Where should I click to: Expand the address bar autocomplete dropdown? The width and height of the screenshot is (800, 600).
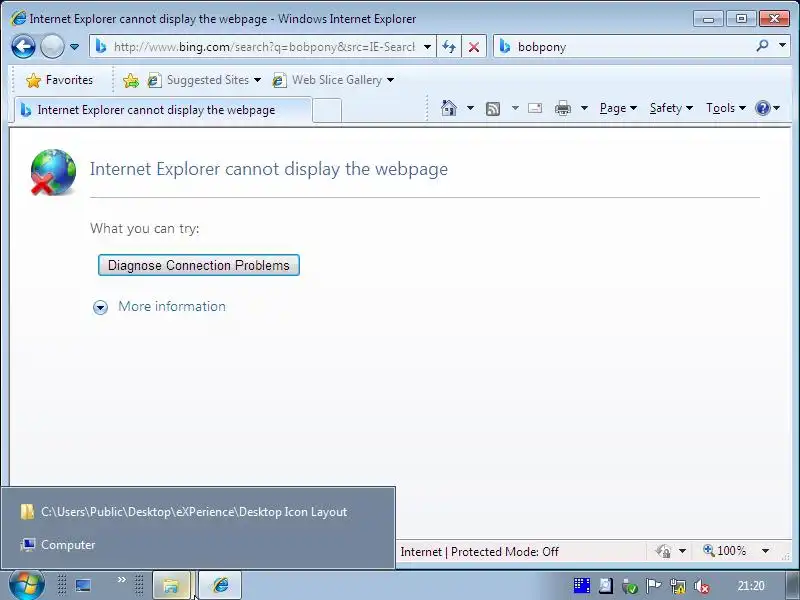[x=428, y=47]
